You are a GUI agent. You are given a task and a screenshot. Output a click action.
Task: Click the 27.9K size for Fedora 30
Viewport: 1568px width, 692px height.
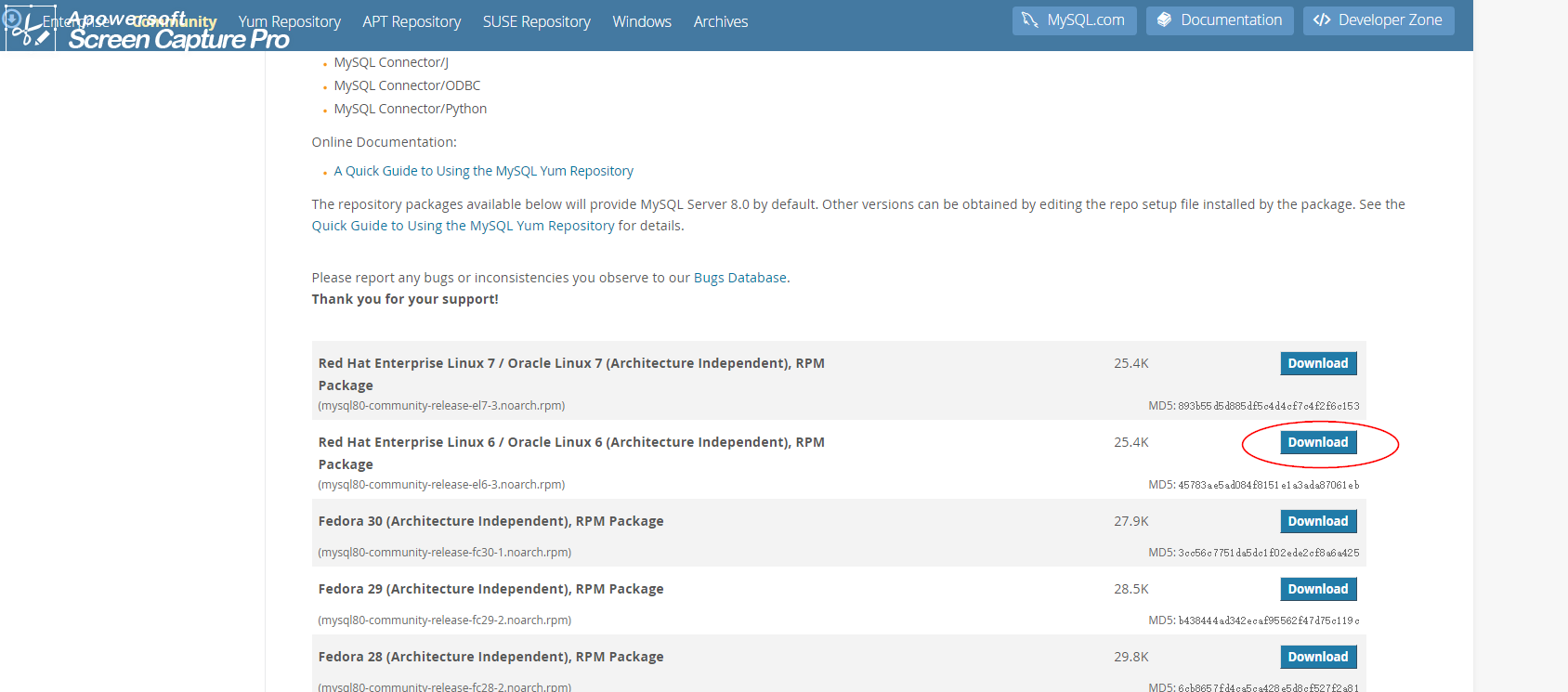point(1131,521)
